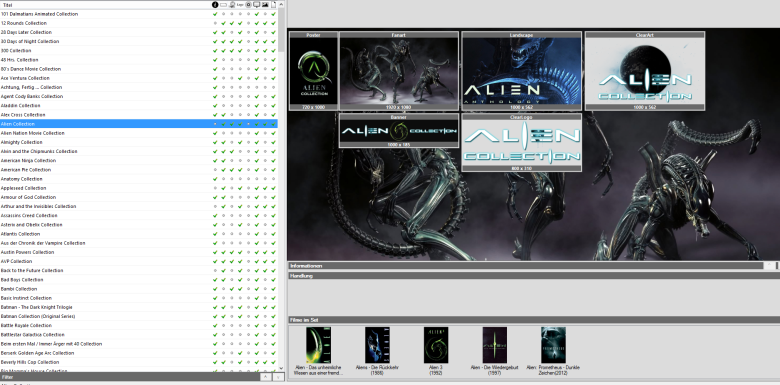Image resolution: width=780 pixels, height=385 pixels.
Task: Select the Assassins Creed Collection row
Action: [x=139, y=215]
